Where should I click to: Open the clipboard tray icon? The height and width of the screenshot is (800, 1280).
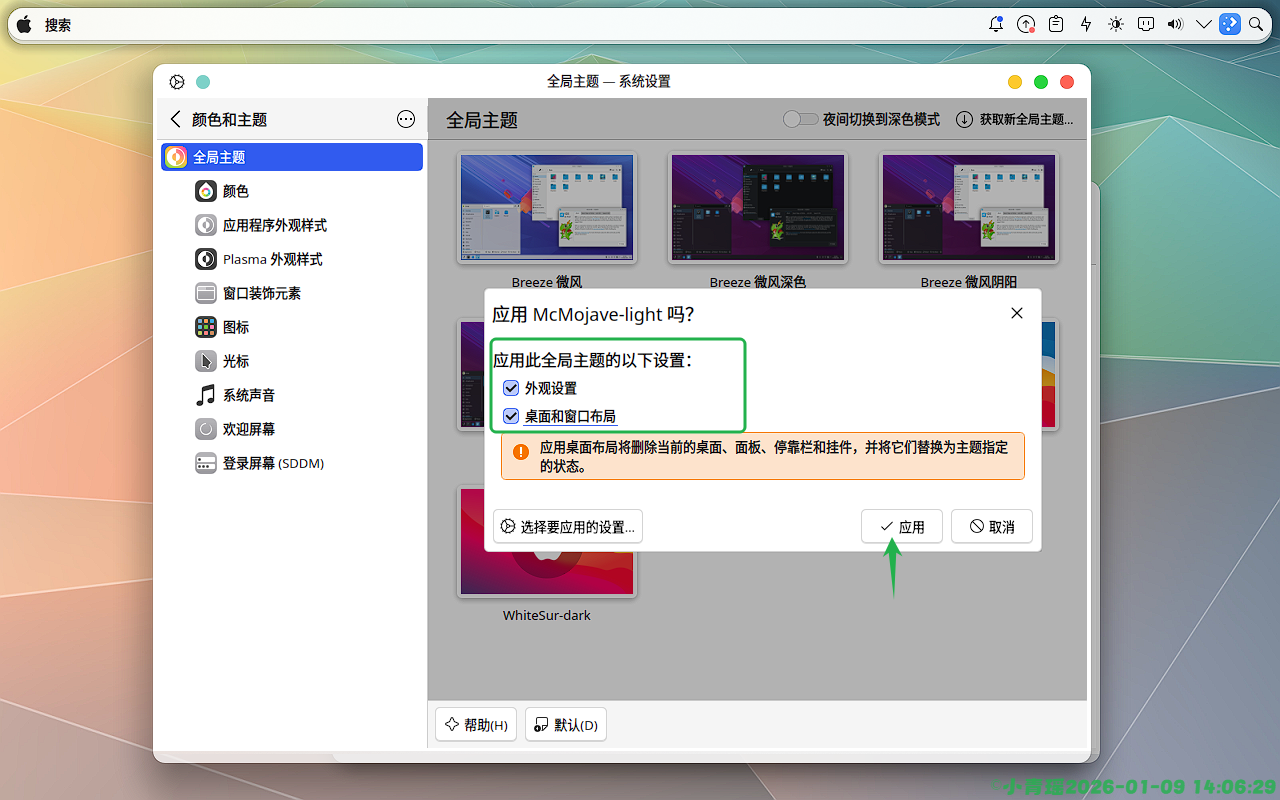pyautogui.click(x=1056, y=24)
